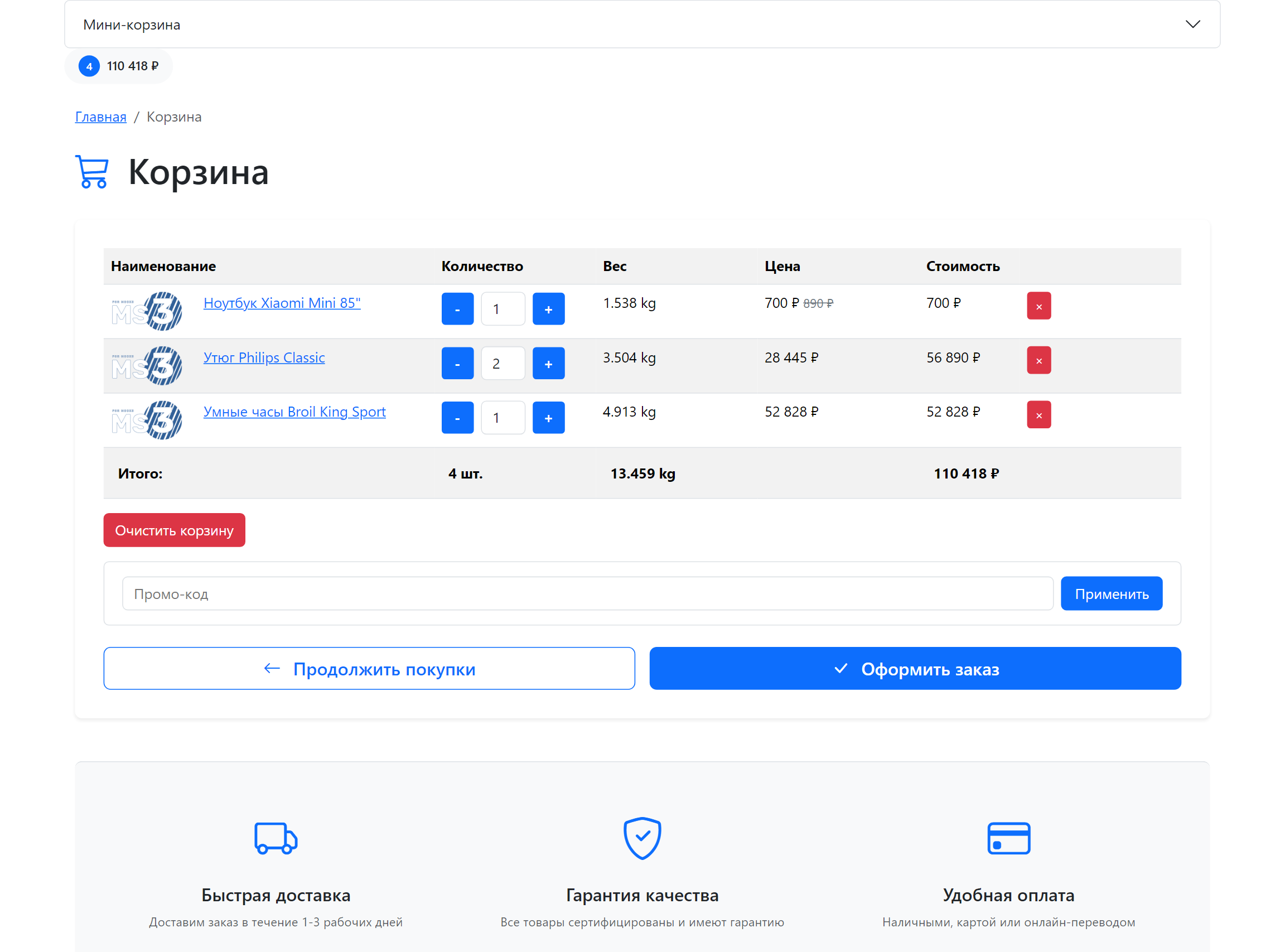This screenshot has width=1285, height=952.
Task: Decrease quantity of Ноутбук Xiaomi Mini
Action: 457,309
